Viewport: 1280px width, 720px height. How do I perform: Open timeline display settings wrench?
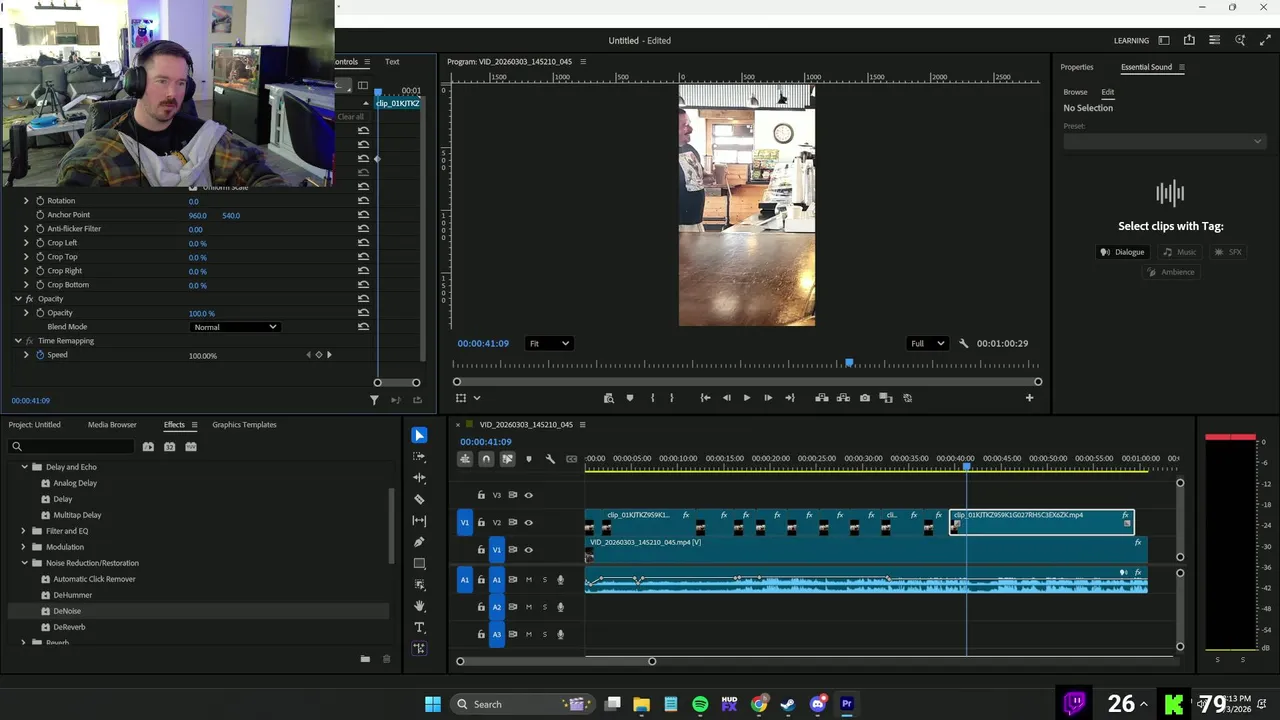[x=550, y=459]
